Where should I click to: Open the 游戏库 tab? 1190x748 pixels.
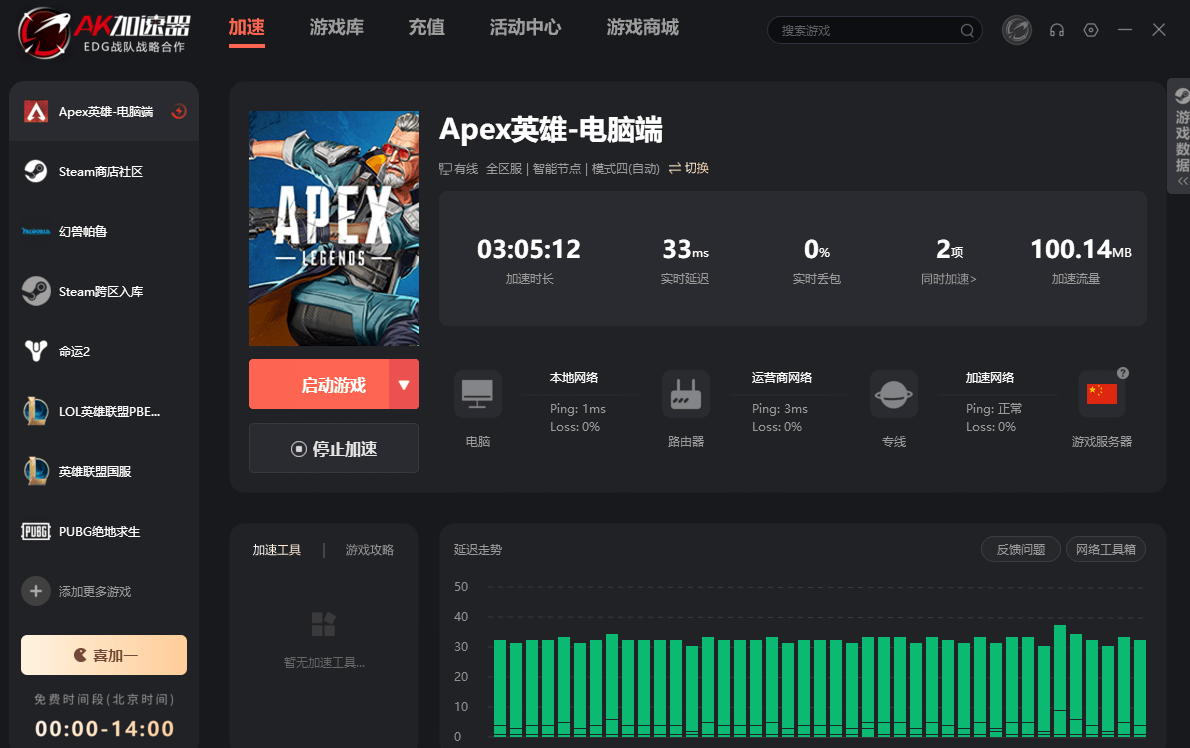(337, 27)
